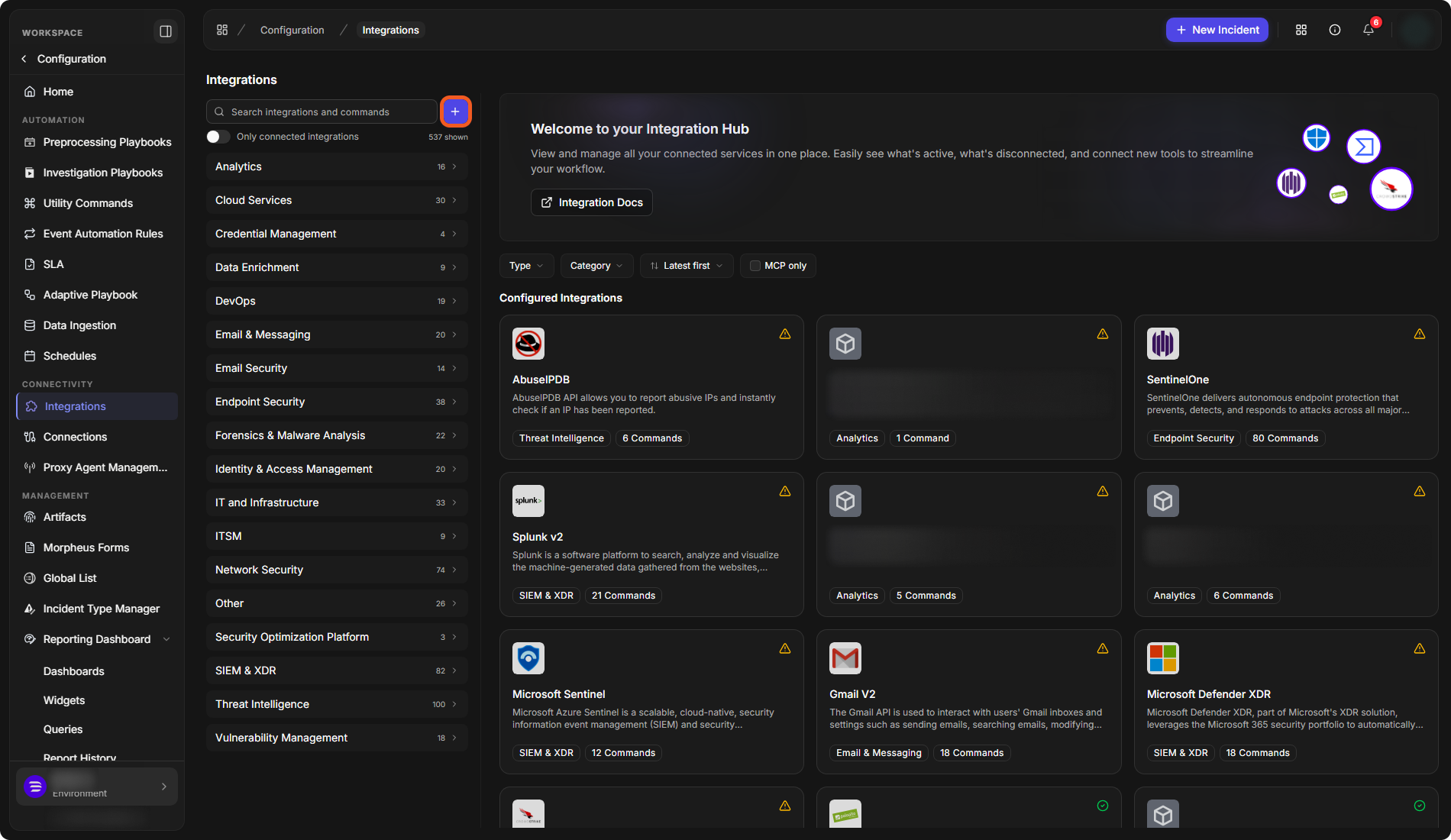Click the 80 Commands tag on SentinelOne

[1285, 438]
